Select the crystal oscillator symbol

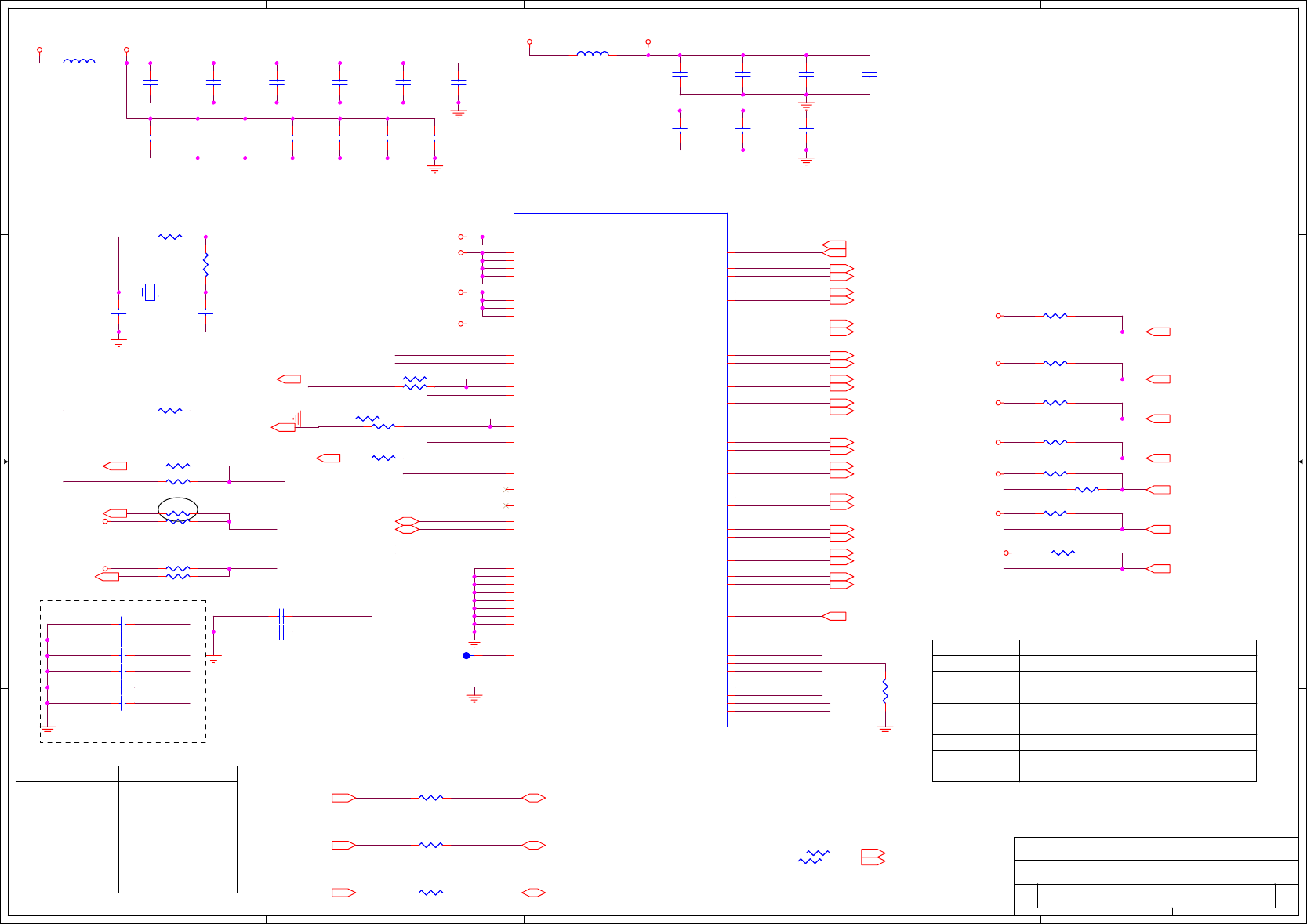(151, 292)
